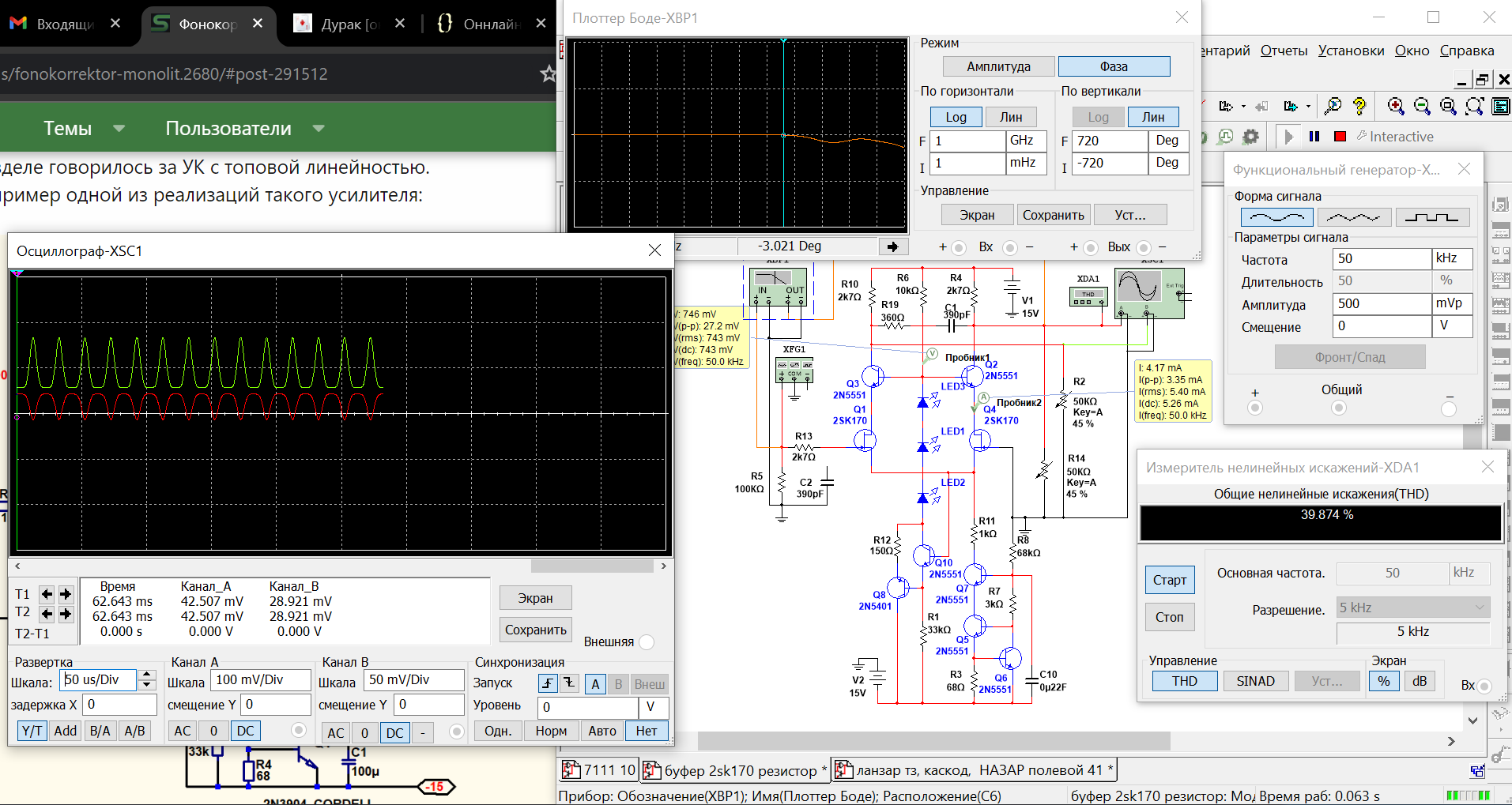
Task: Open Окно menu
Action: pyautogui.click(x=1412, y=51)
